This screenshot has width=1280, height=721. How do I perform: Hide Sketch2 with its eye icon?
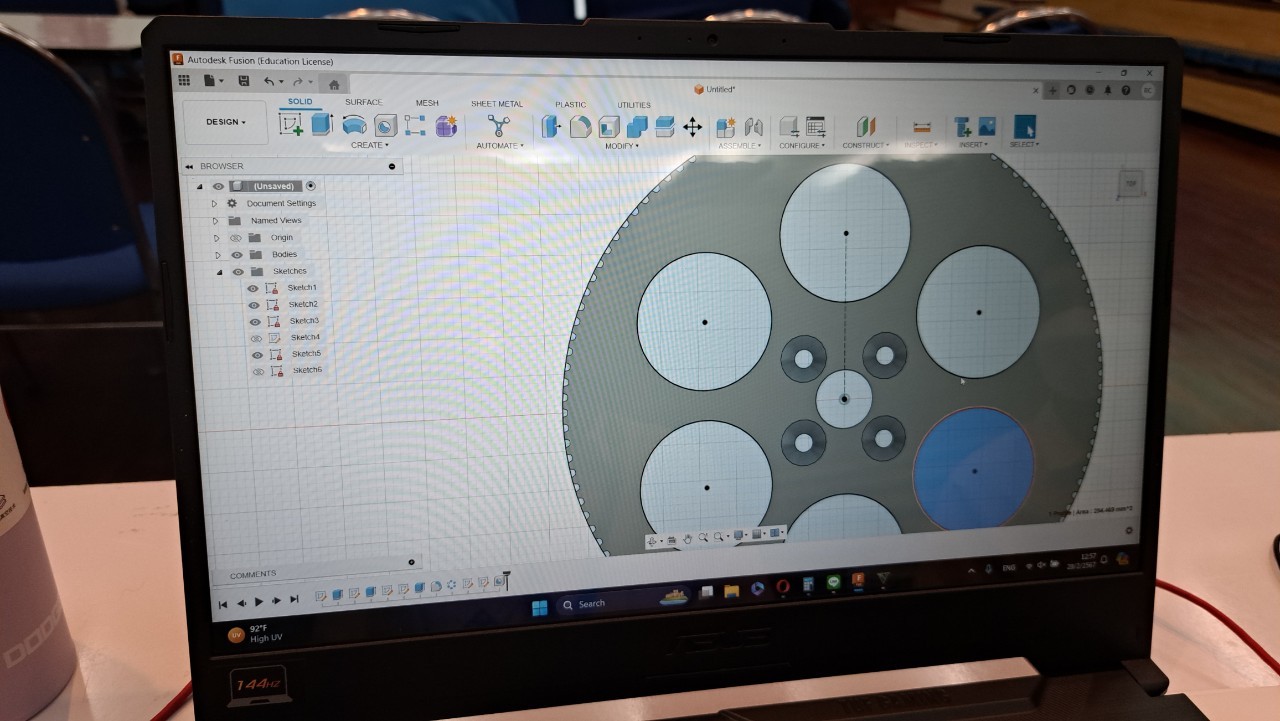pyautogui.click(x=254, y=305)
